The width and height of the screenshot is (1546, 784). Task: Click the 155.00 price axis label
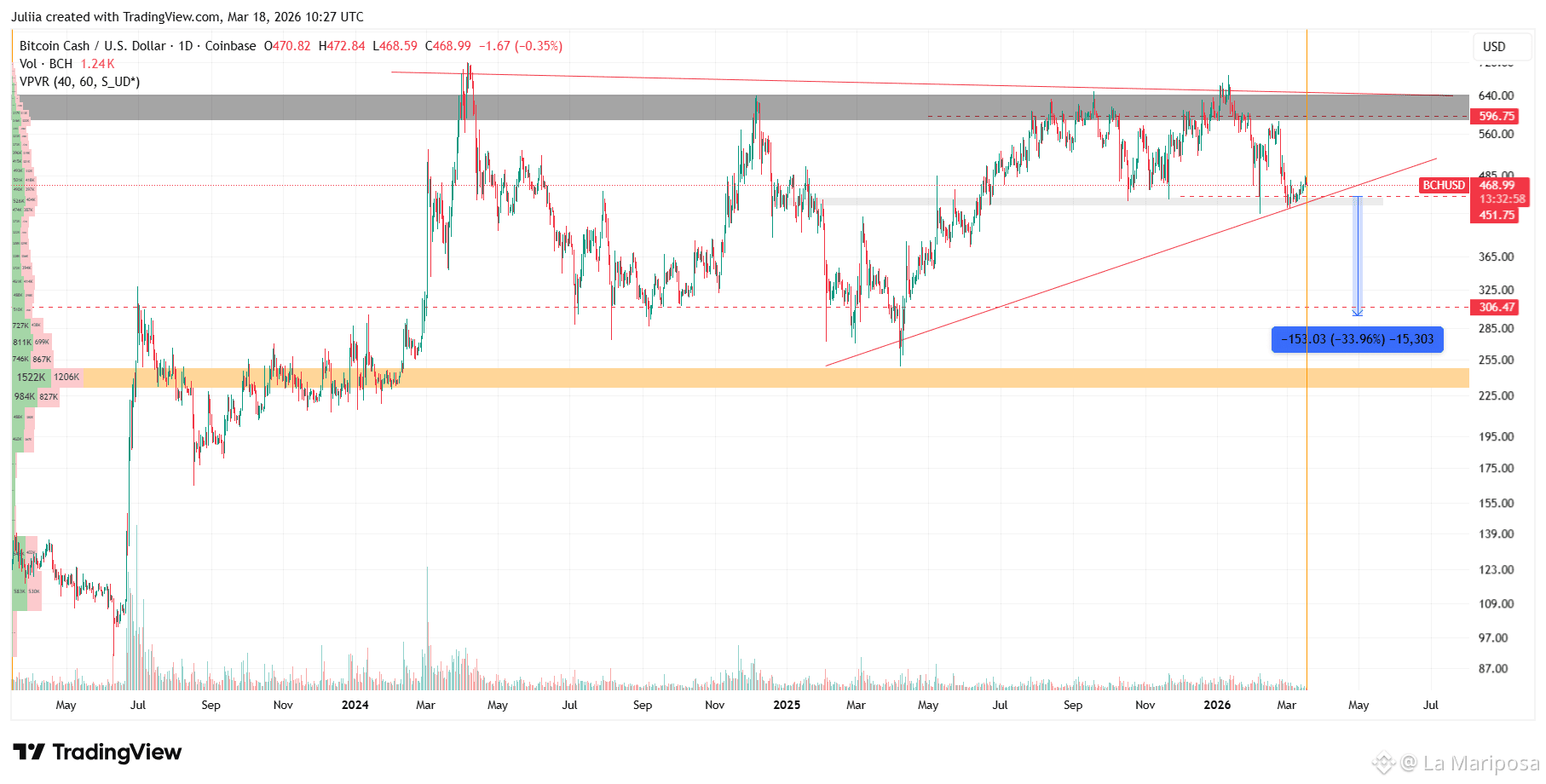click(x=1497, y=503)
